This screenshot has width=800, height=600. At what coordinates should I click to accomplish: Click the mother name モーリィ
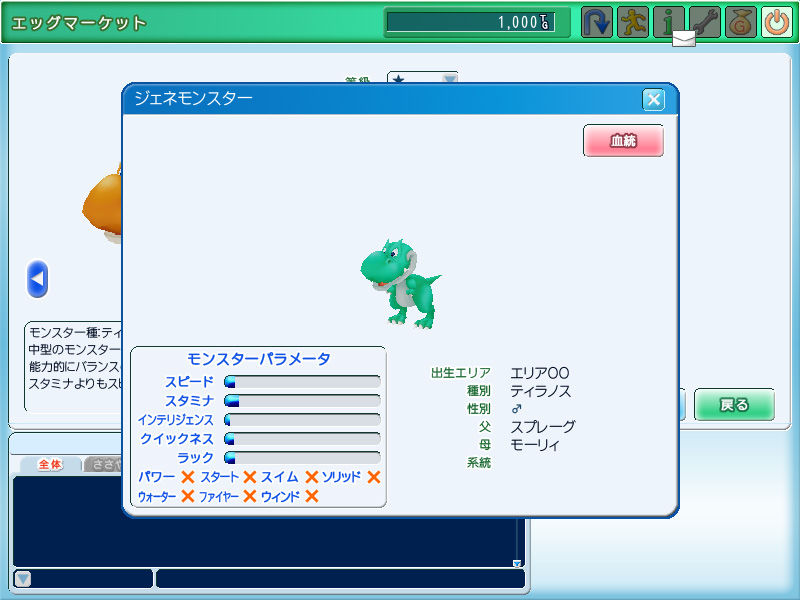[x=535, y=445]
